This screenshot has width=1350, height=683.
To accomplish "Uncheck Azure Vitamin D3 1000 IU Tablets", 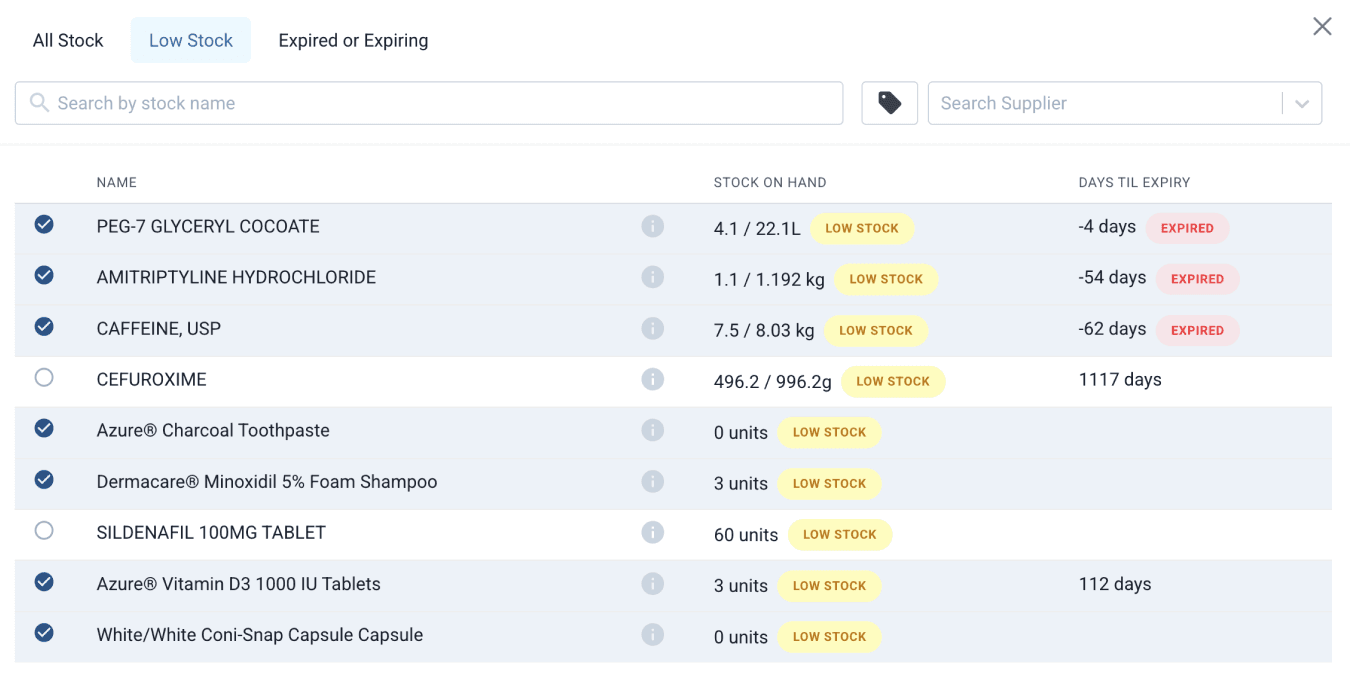I will 44,582.
